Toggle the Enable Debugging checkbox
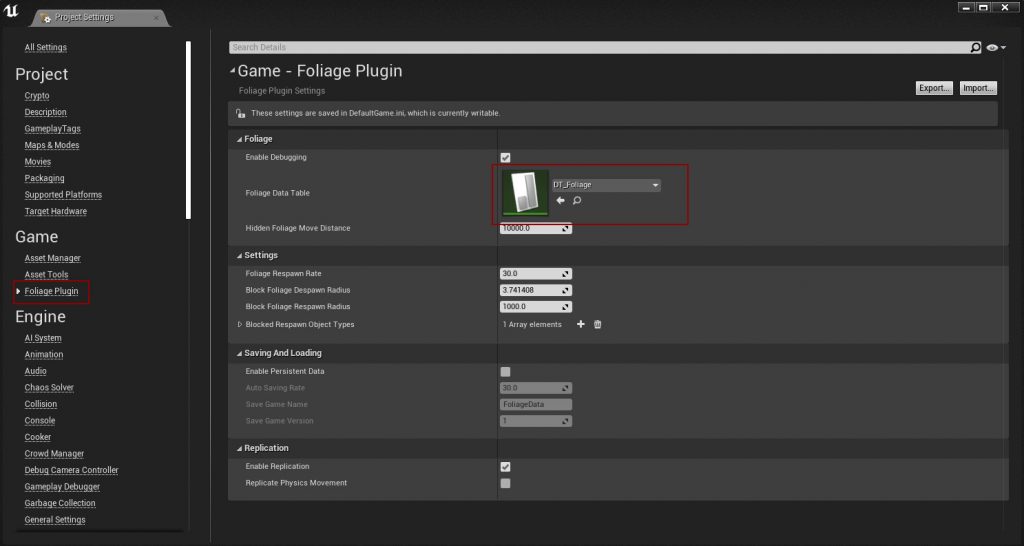This screenshot has height=546, width=1024. coord(505,157)
